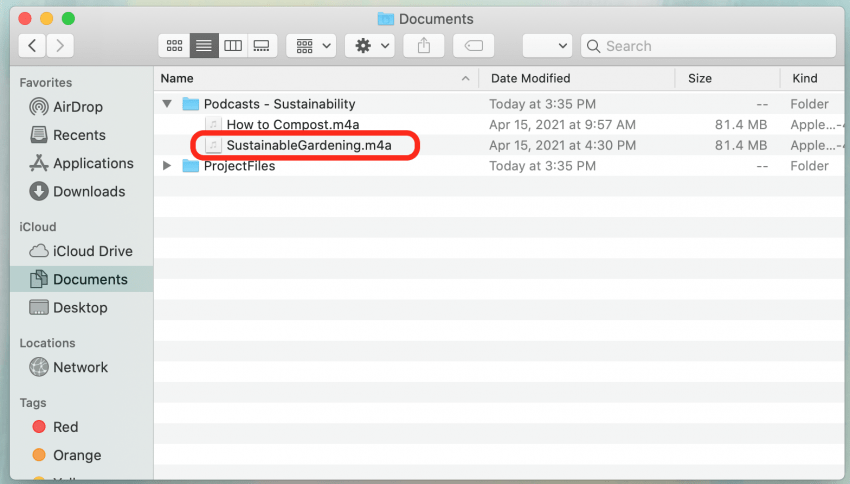The image size is (850, 484).
Task: Switch to icon view in toolbar
Action: click(x=174, y=46)
